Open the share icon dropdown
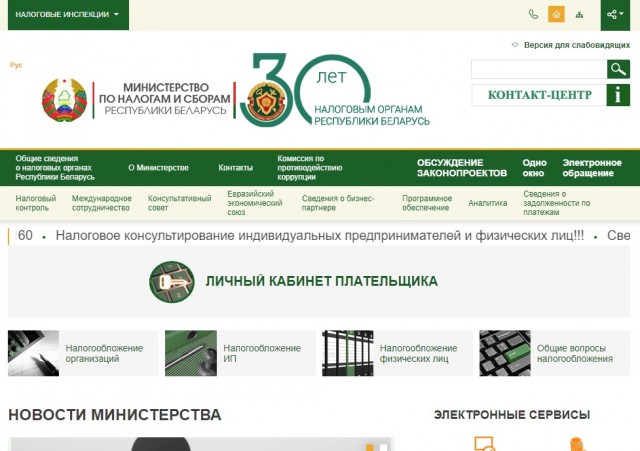 point(615,15)
